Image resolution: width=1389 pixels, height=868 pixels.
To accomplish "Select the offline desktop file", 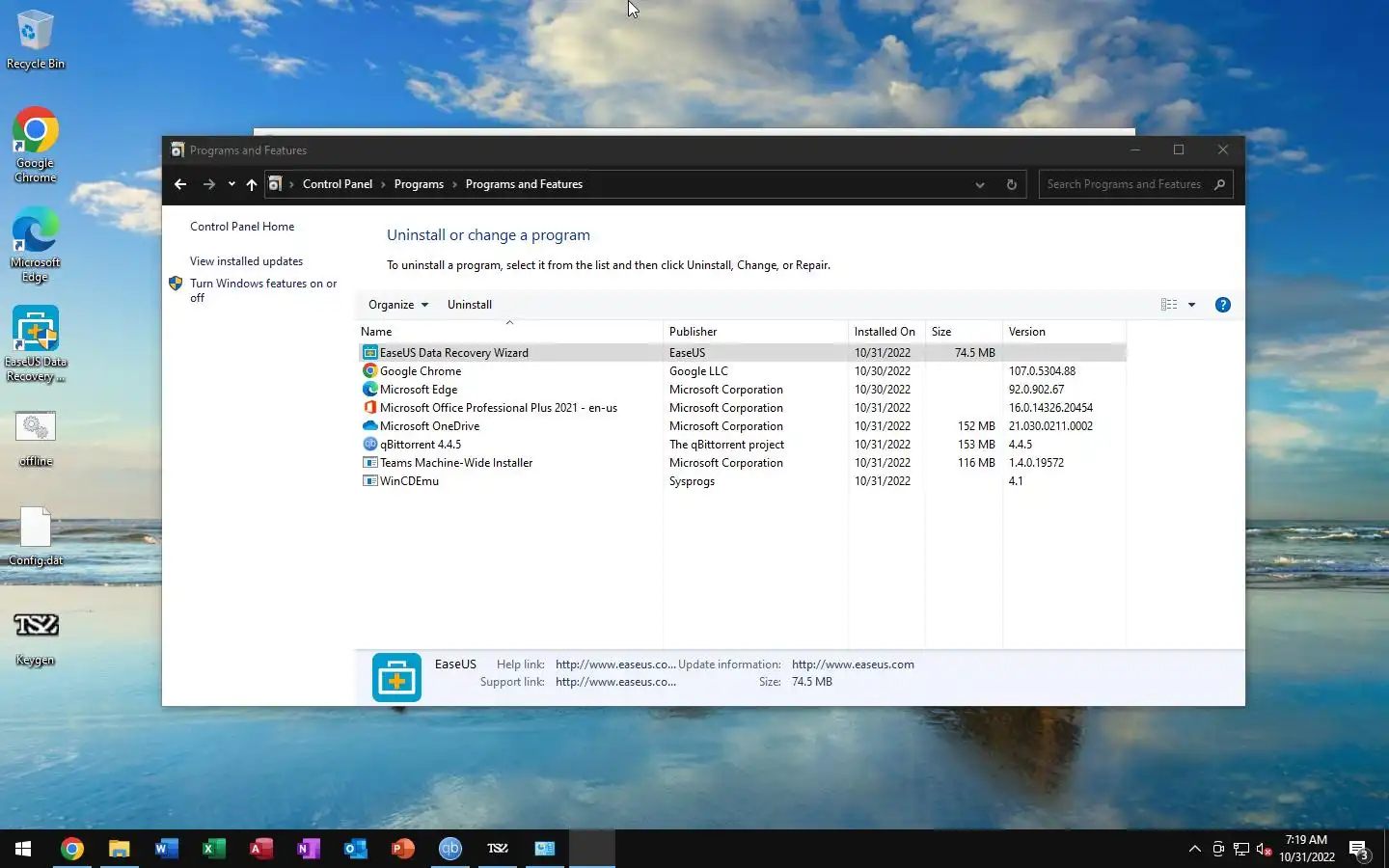I will tap(35, 440).
